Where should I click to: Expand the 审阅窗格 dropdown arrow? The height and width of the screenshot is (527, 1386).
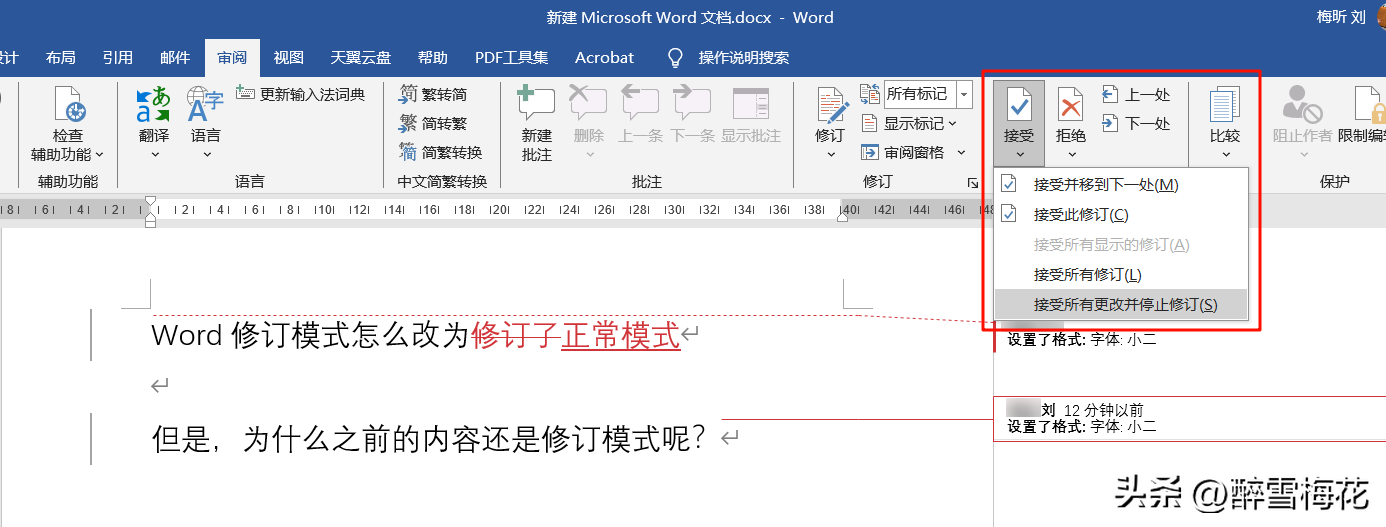click(x=961, y=152)
